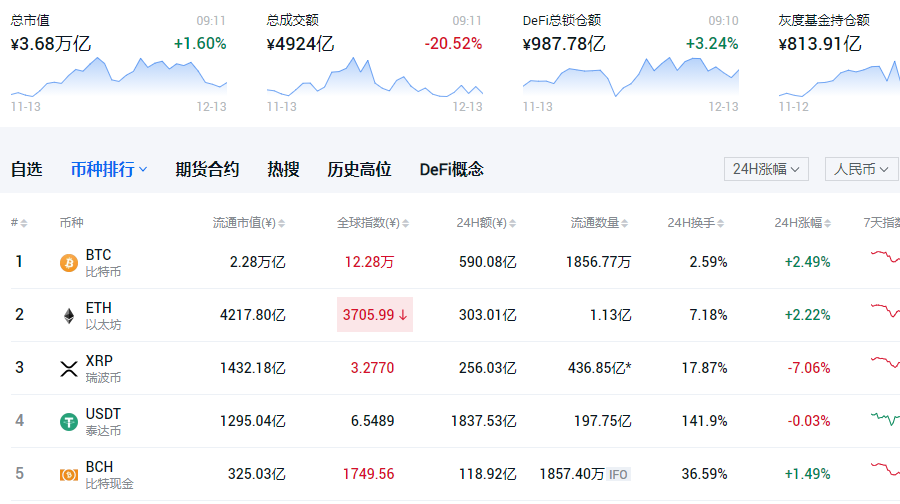Switch to the 期货合约 tab
900x504 pixels.
[207, 170]
